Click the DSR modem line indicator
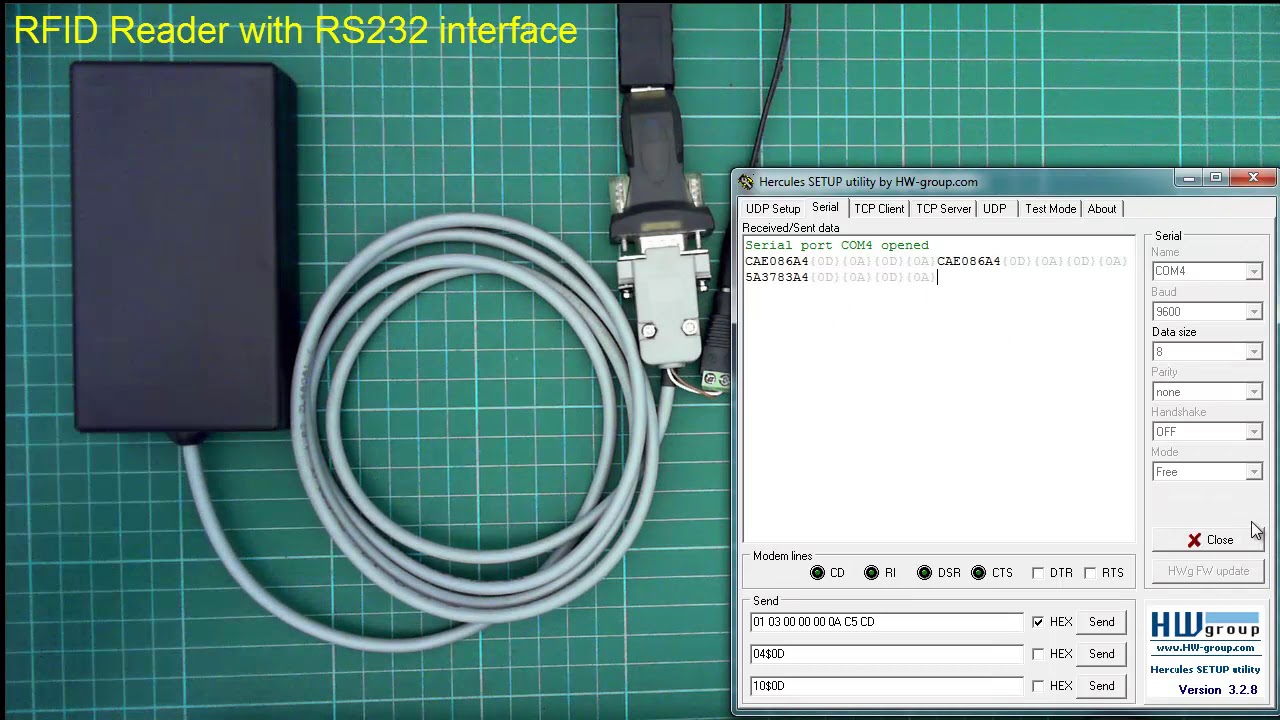Image resolution: width=1280 pixels, height=720 pixels. [x=924, y=573]
